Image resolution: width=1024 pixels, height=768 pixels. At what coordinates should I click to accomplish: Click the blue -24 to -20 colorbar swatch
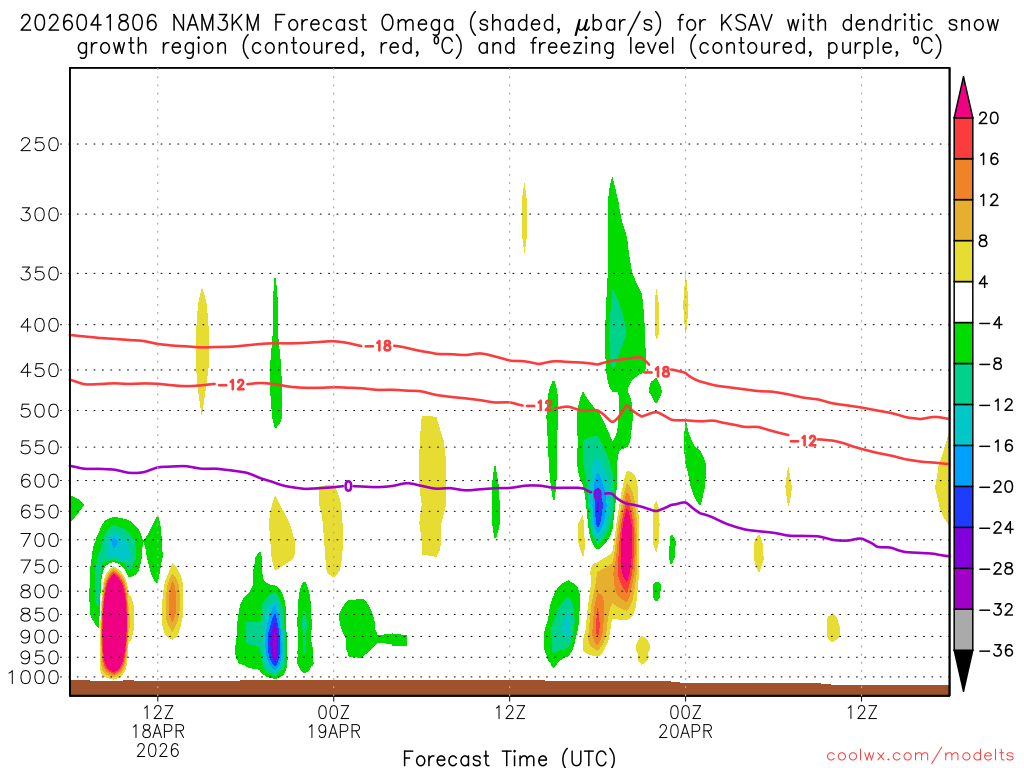(x=963, y=507)
